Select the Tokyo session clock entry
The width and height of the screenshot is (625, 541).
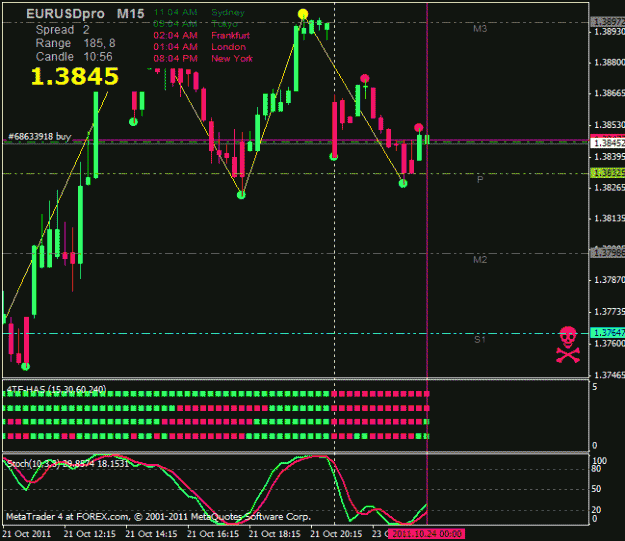[x=195, y=24]
